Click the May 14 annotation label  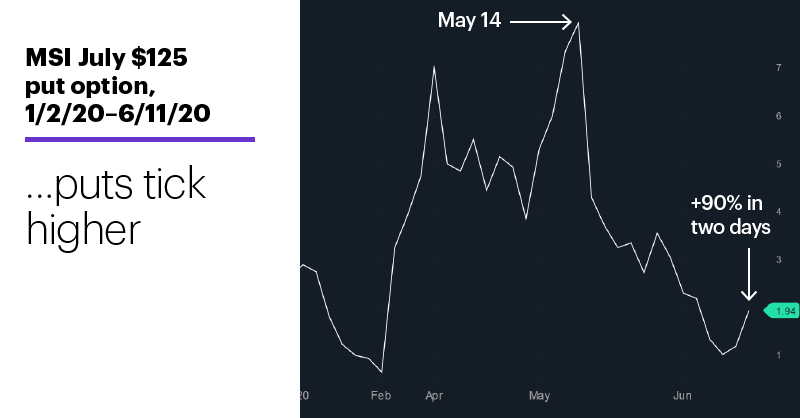[469, 21]
